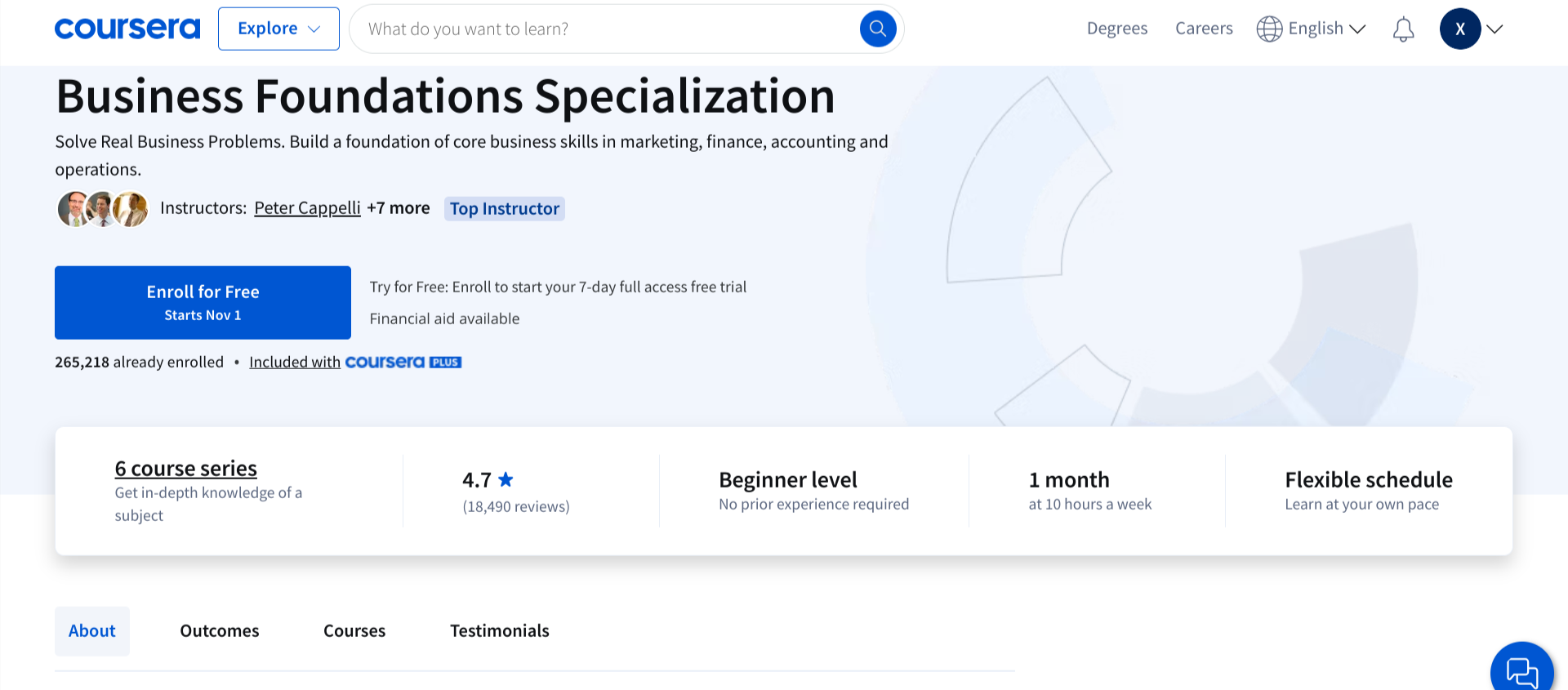Select the About tab
The height and width of the screenshot is (690, 1568).
[92, 630]
